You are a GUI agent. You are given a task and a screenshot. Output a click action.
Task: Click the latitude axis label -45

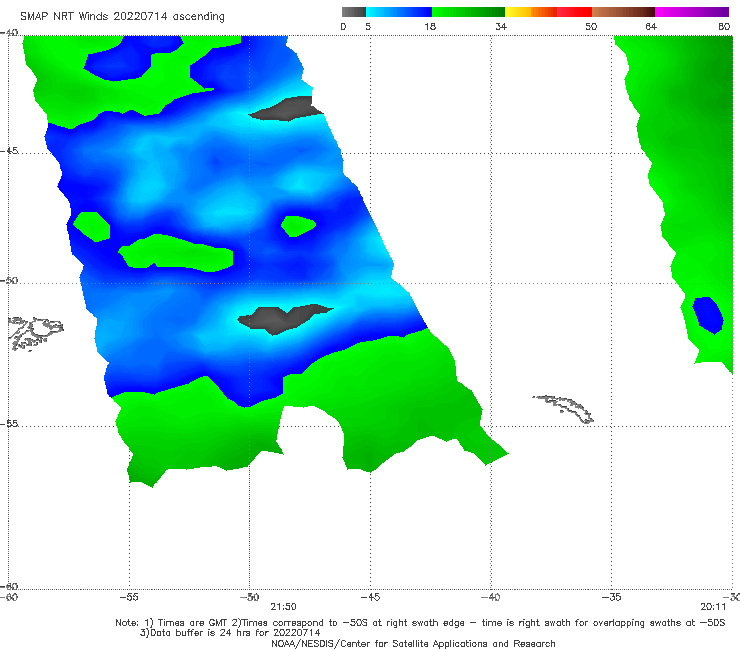click(x=9, y=151)
